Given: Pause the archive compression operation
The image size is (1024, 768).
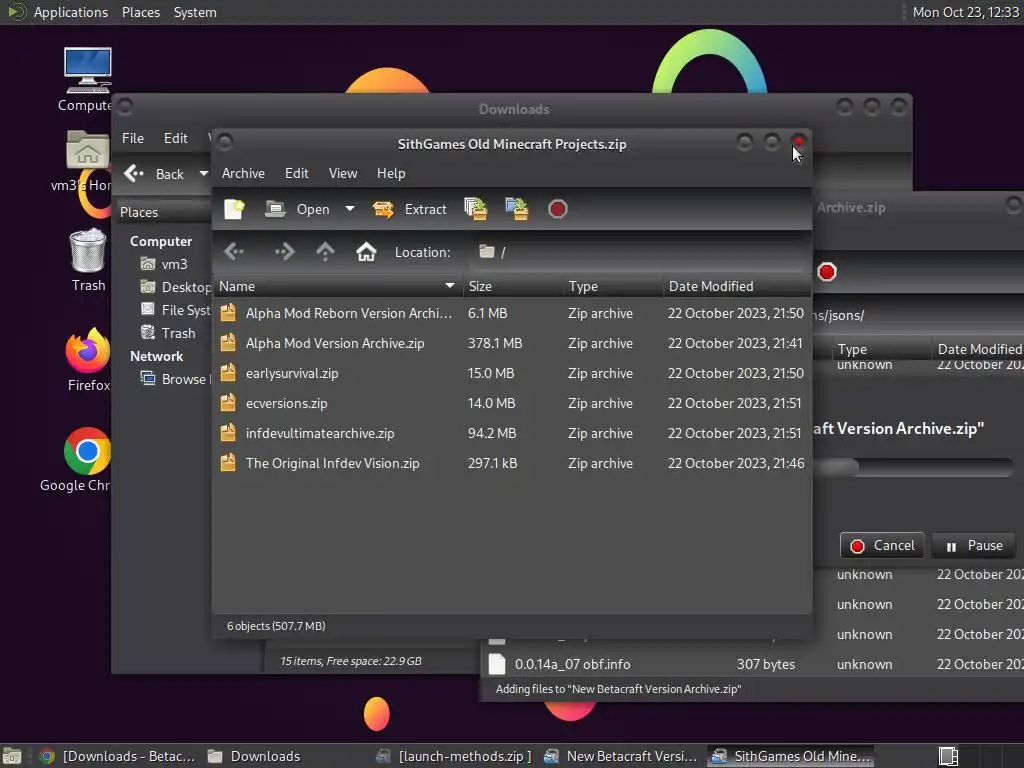Looking at the screenshot, I should [x=974, y=545].
